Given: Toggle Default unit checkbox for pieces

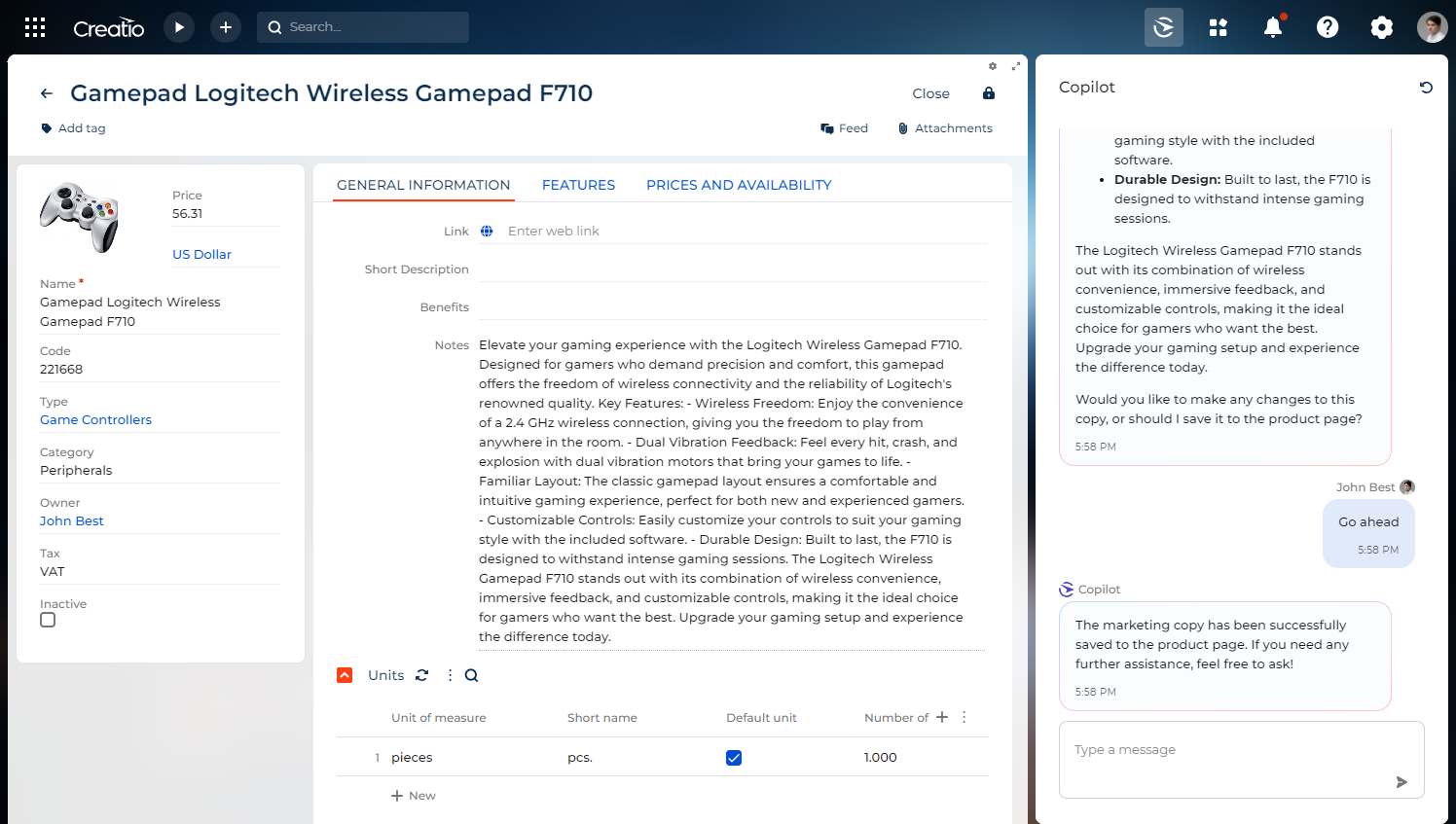Looking at the screenshot, I should point(734,758).
